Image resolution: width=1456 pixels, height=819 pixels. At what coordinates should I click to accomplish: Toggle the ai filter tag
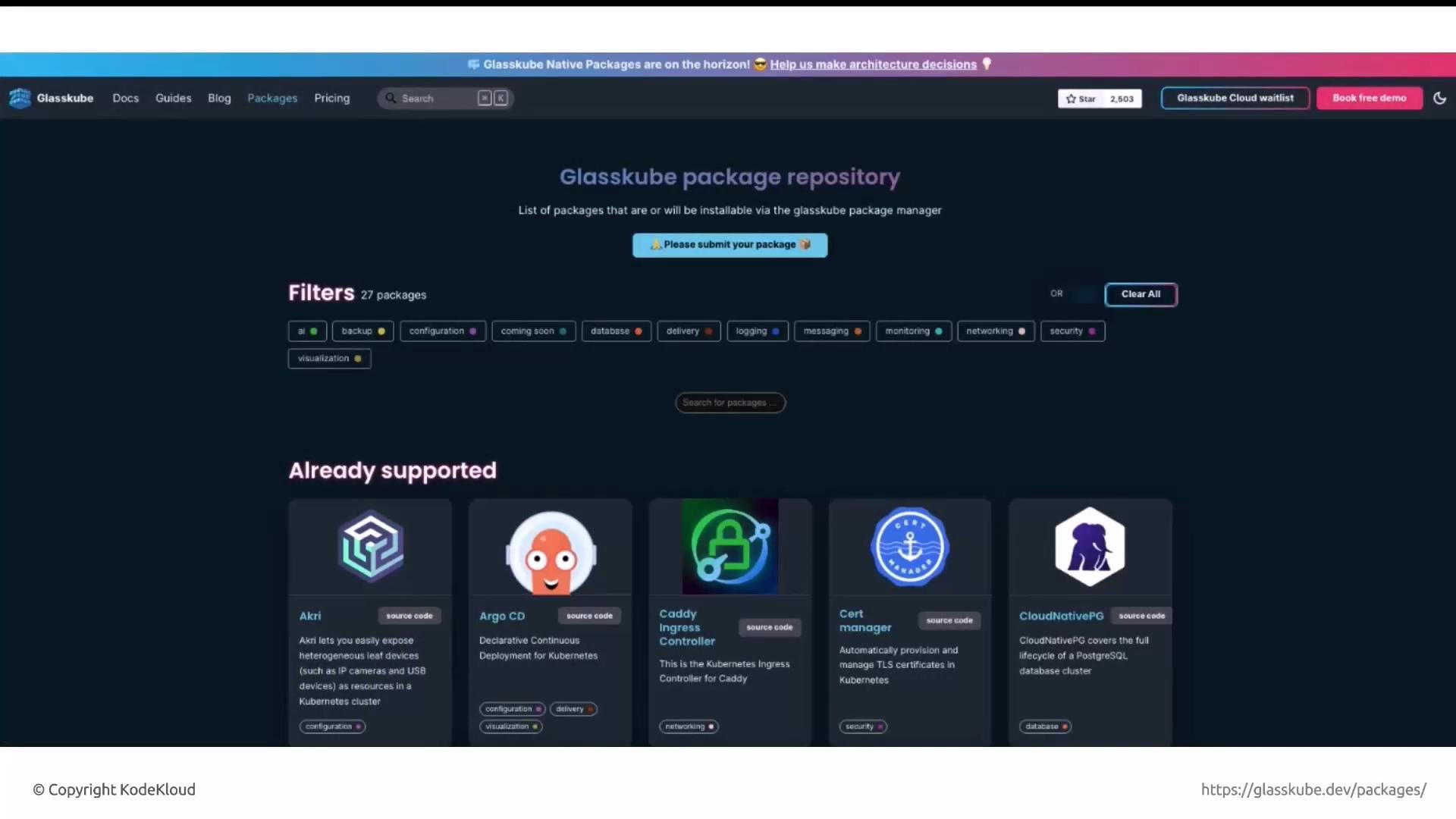(x=307, y=331)
